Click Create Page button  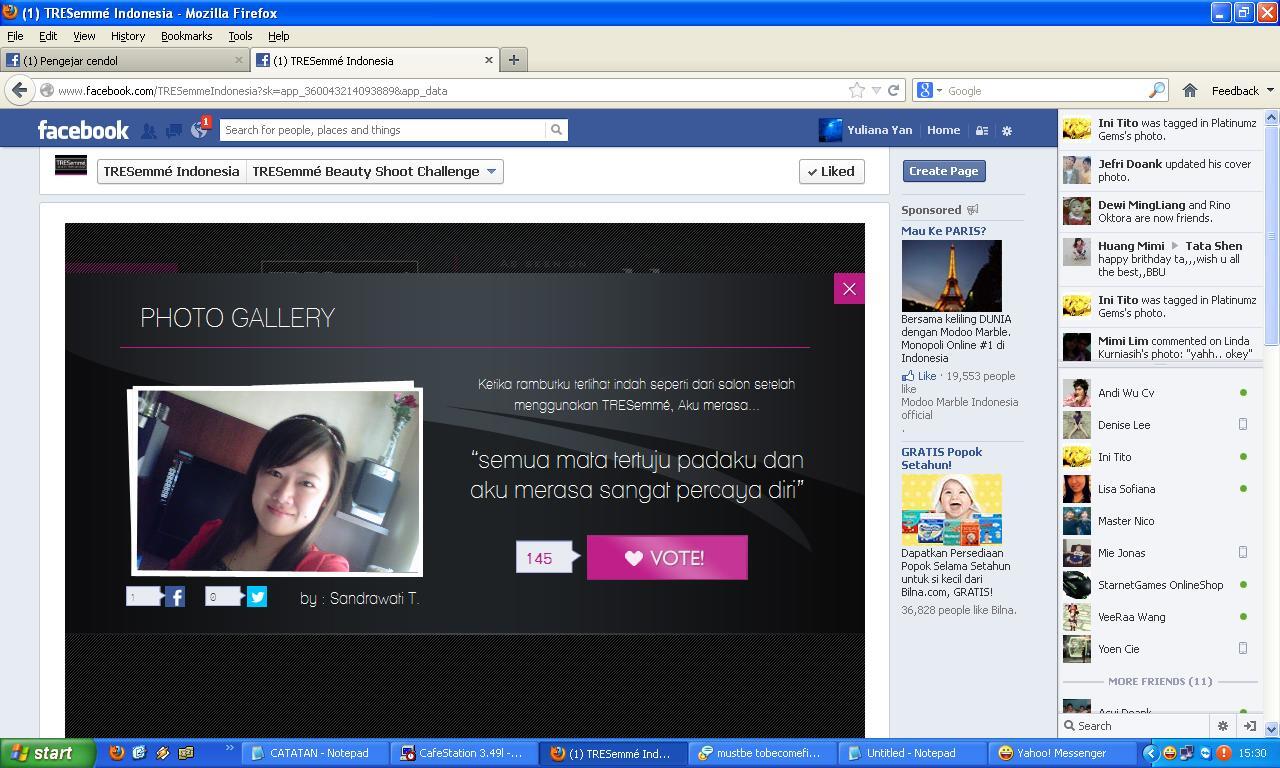944,171
